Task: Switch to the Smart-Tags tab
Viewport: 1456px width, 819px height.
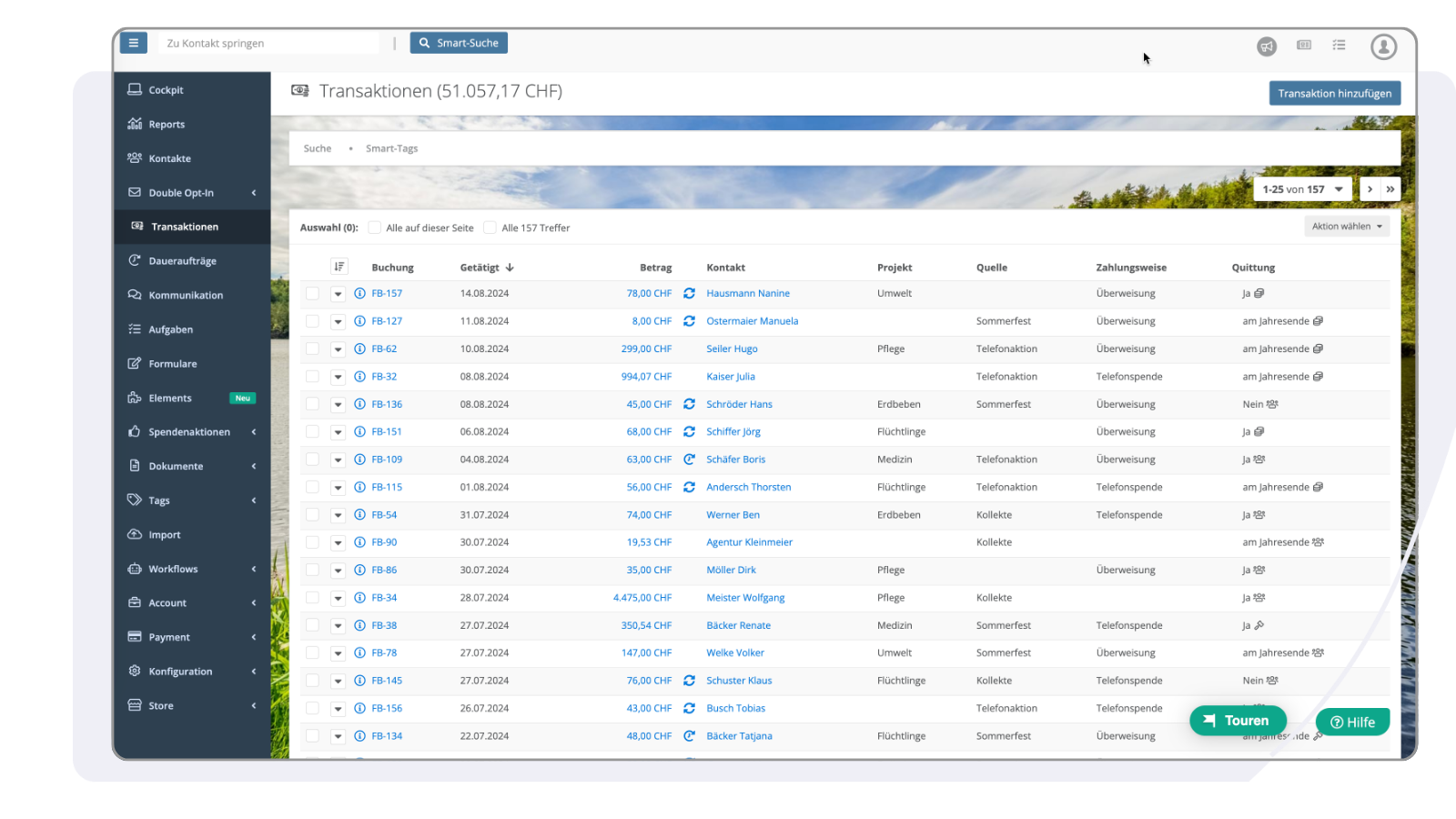Action: [391, 148]
